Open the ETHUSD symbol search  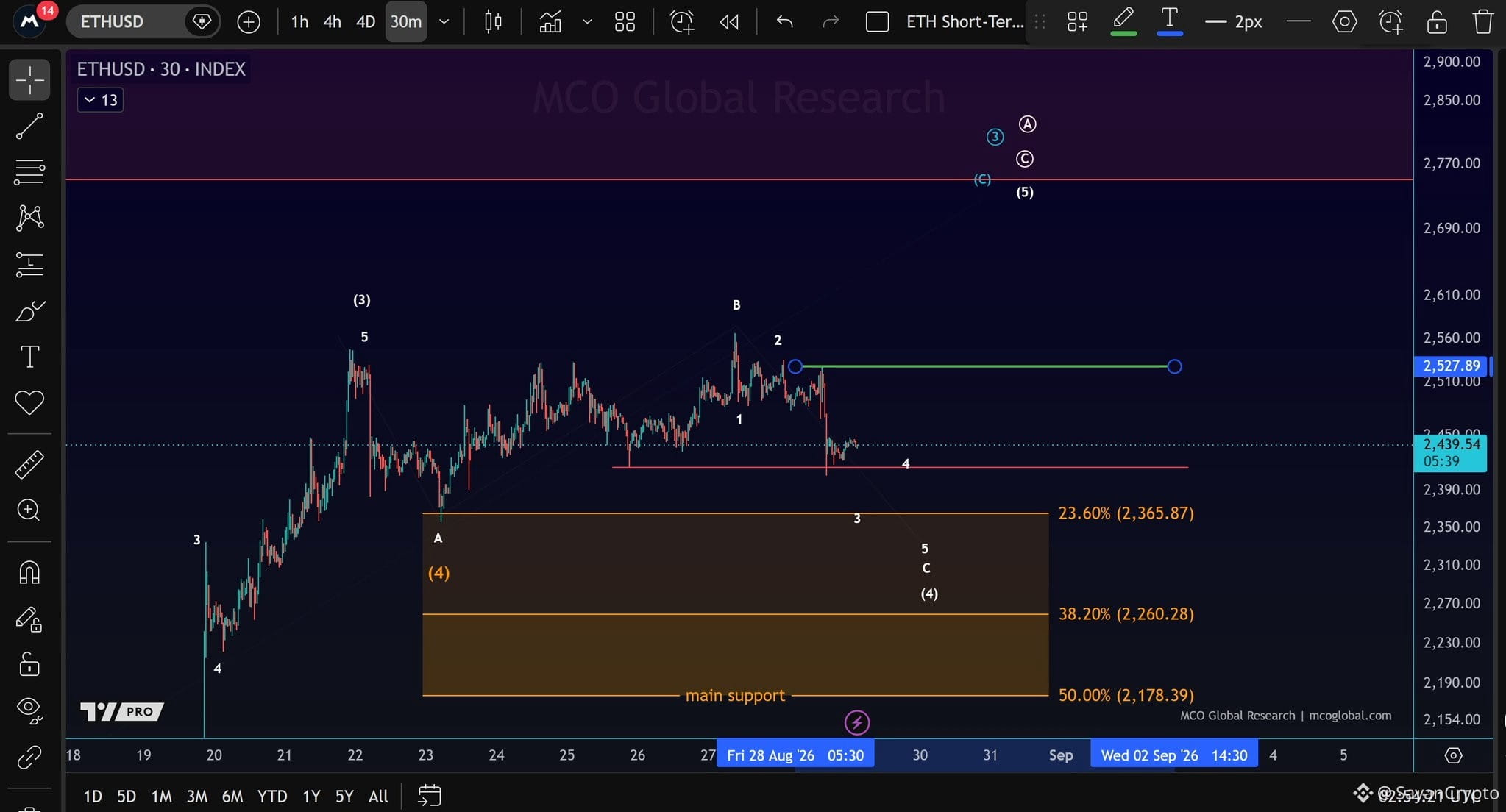[x=112, y=22]
